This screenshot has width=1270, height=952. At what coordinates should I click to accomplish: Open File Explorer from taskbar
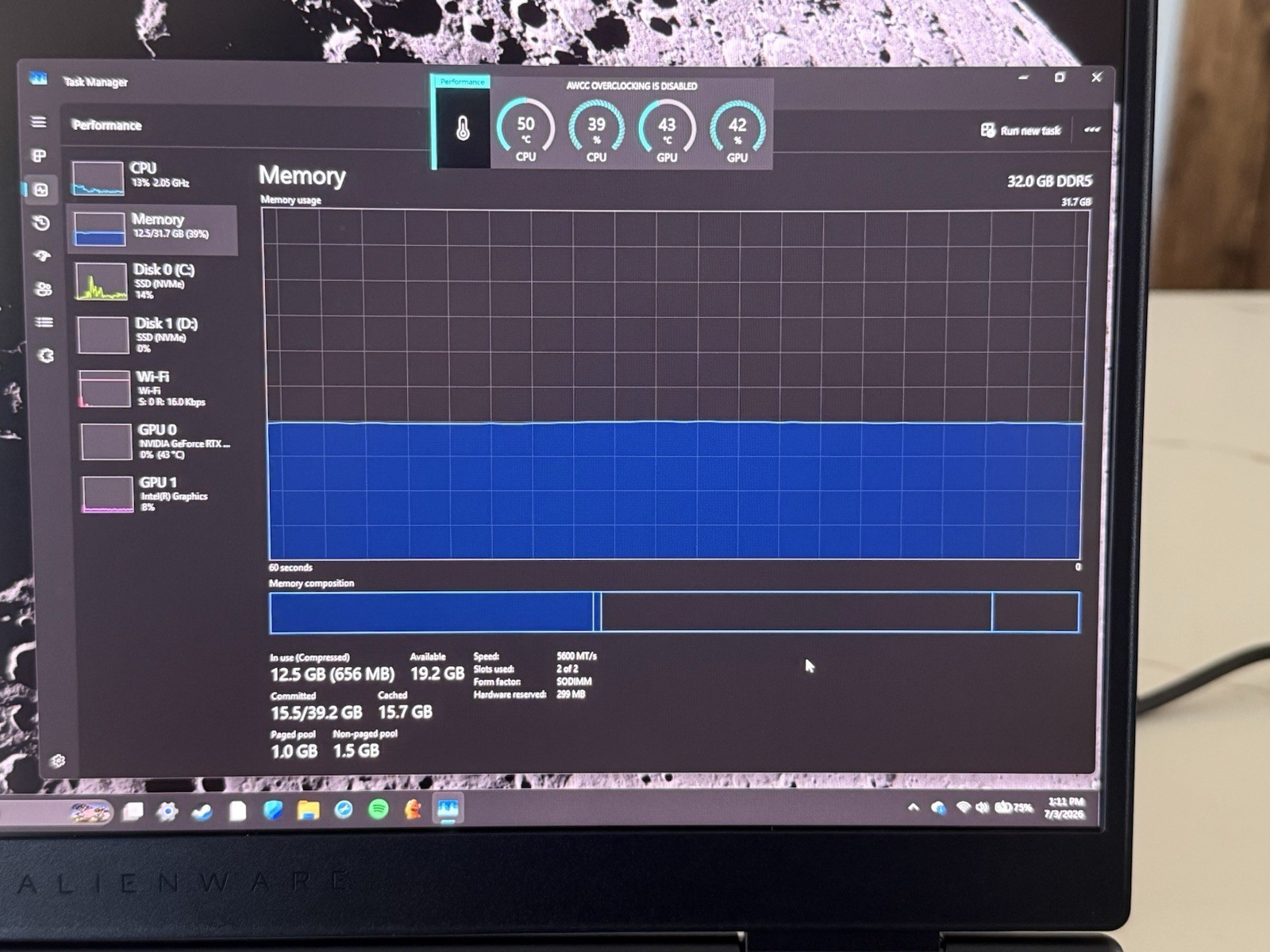(x=308, y=810)
